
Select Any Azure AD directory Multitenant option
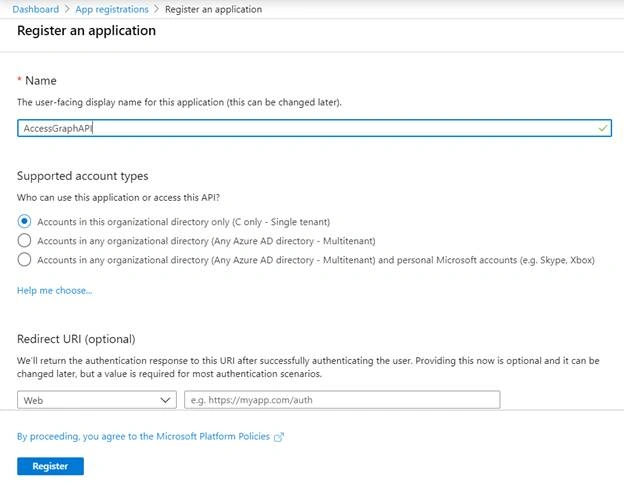tap(24, 240)
